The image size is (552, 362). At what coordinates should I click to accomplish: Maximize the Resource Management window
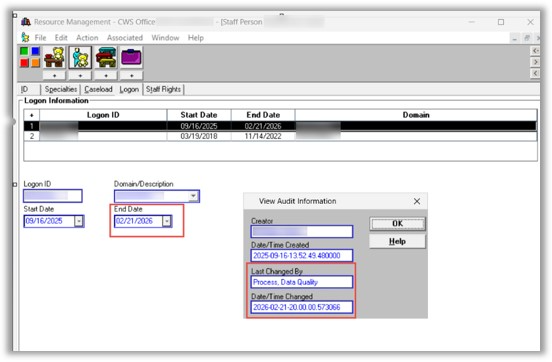coord(501,22)
